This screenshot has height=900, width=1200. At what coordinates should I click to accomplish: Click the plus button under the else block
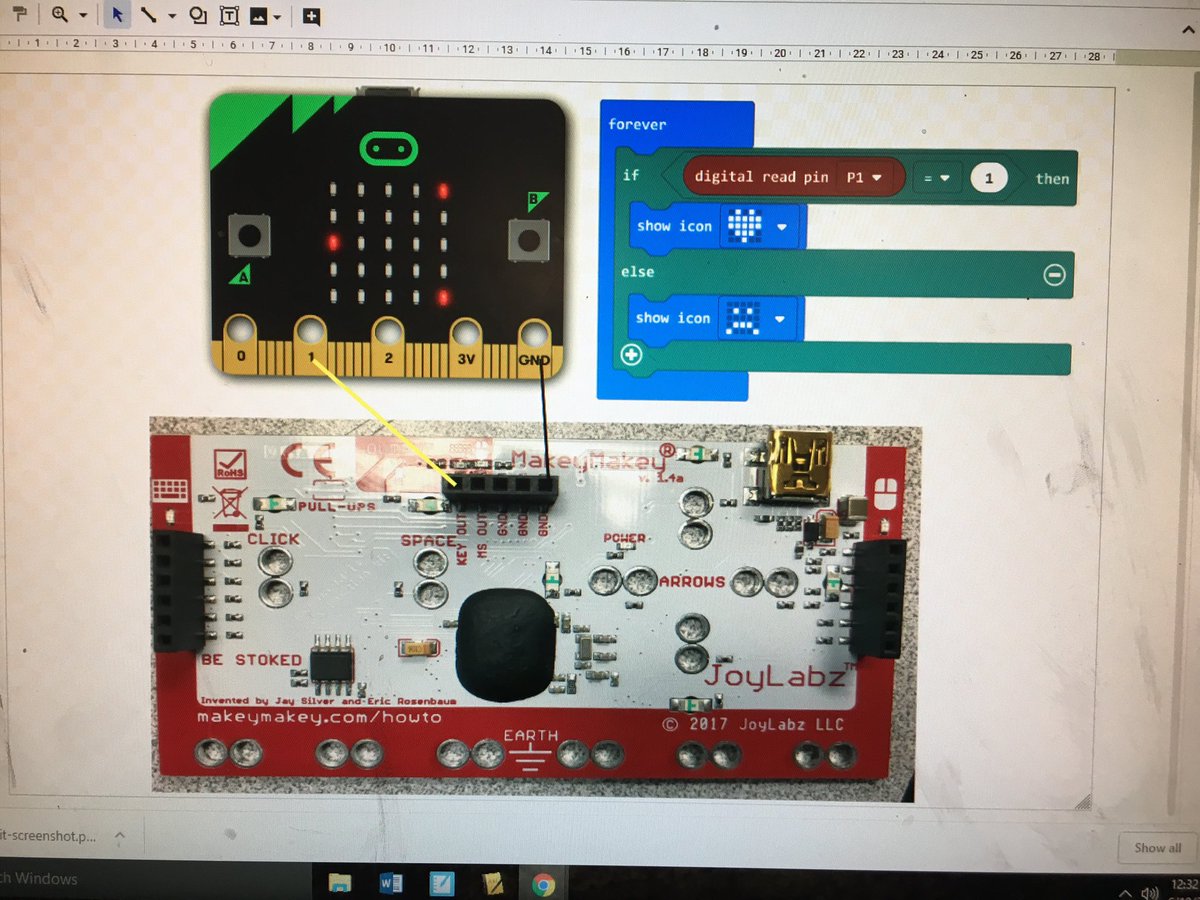tap(632, 355)
